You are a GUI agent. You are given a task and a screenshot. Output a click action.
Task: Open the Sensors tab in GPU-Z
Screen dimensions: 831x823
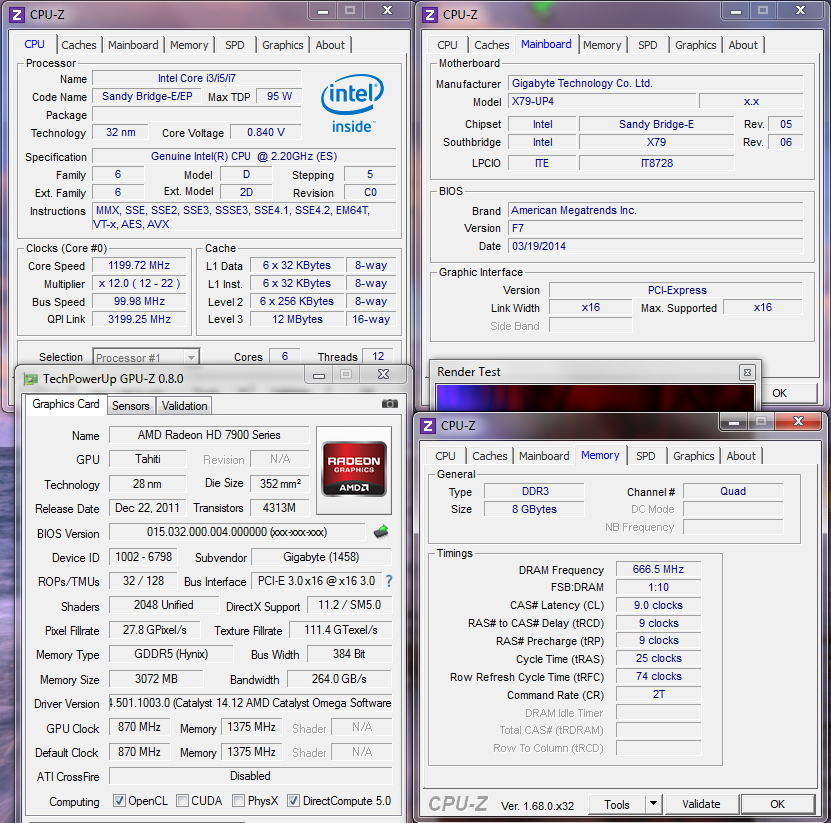(x=130, y=406)
